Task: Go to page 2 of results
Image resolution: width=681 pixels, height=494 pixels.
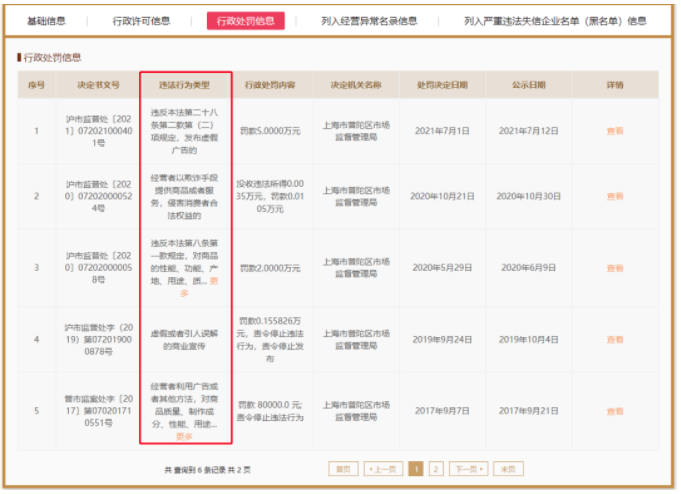Action: [436, 469]
